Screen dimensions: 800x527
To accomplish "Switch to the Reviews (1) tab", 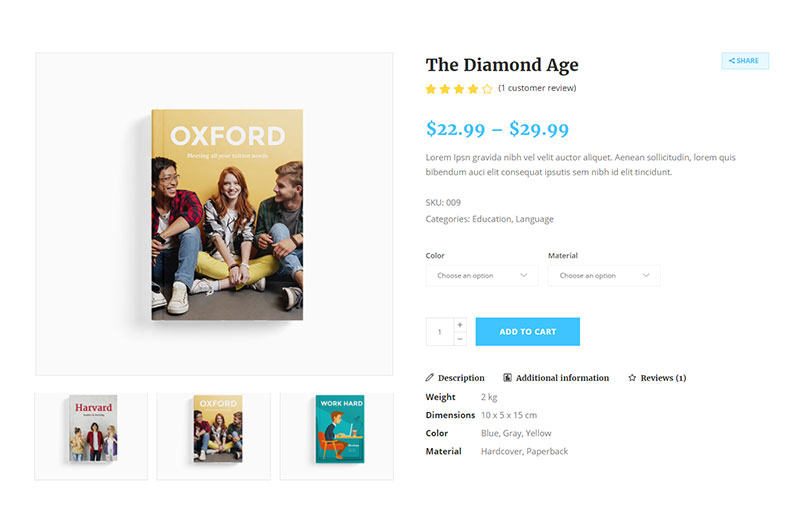I will pyautogui.click(x=663, y=378).
